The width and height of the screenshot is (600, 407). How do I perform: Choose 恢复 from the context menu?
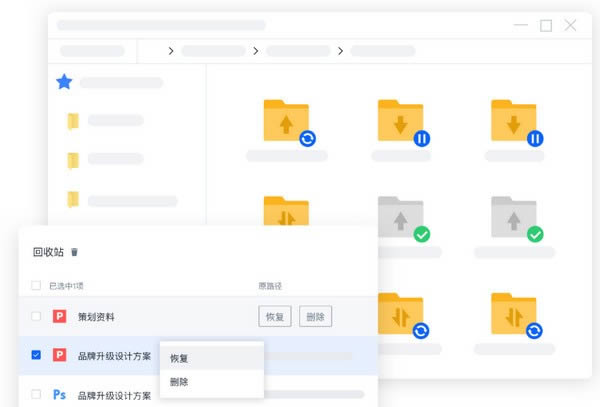click(x=180, y=358)
